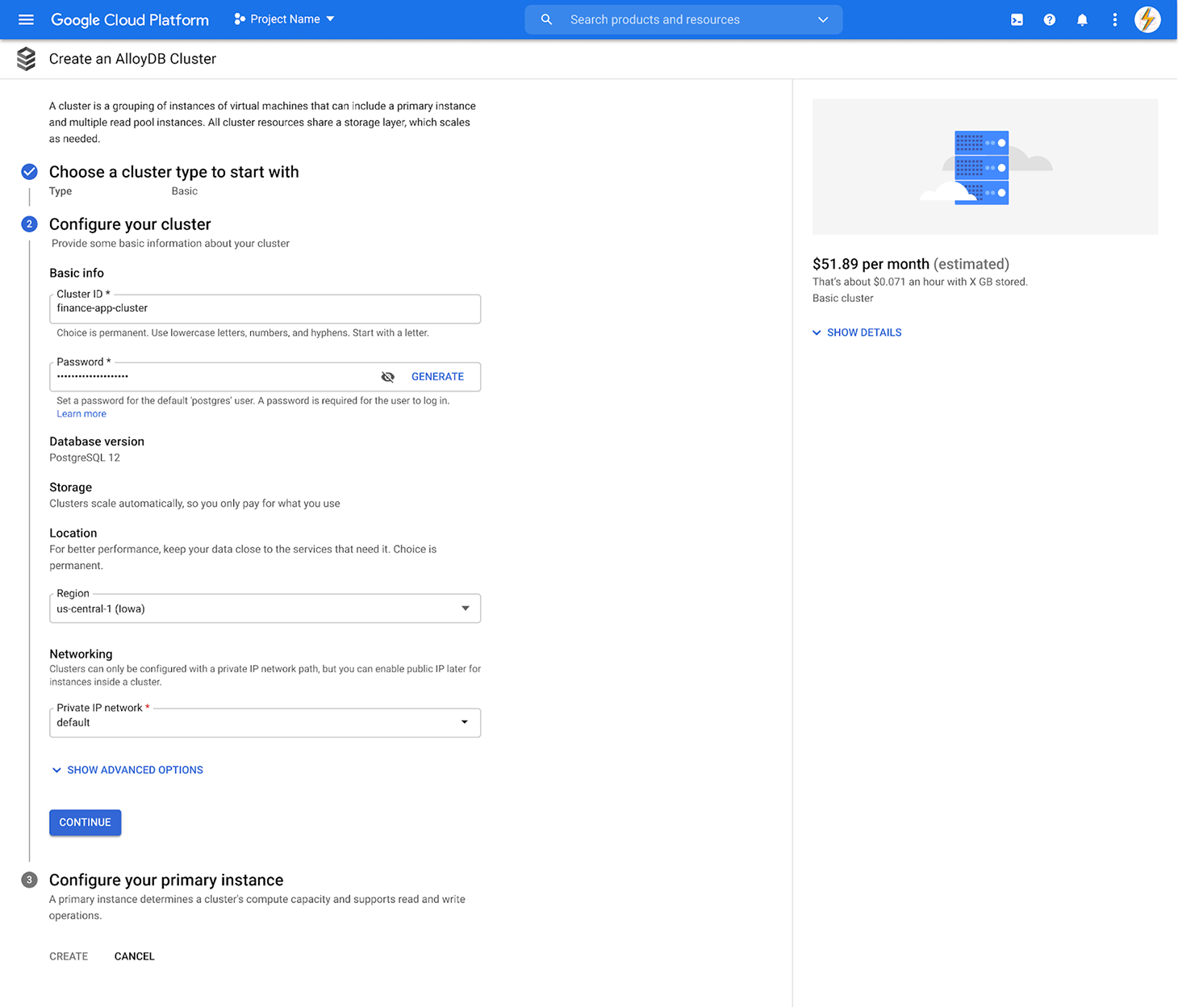Expand Show Details for pricing
The image size is (1178, 1008).
click(857, 333)
